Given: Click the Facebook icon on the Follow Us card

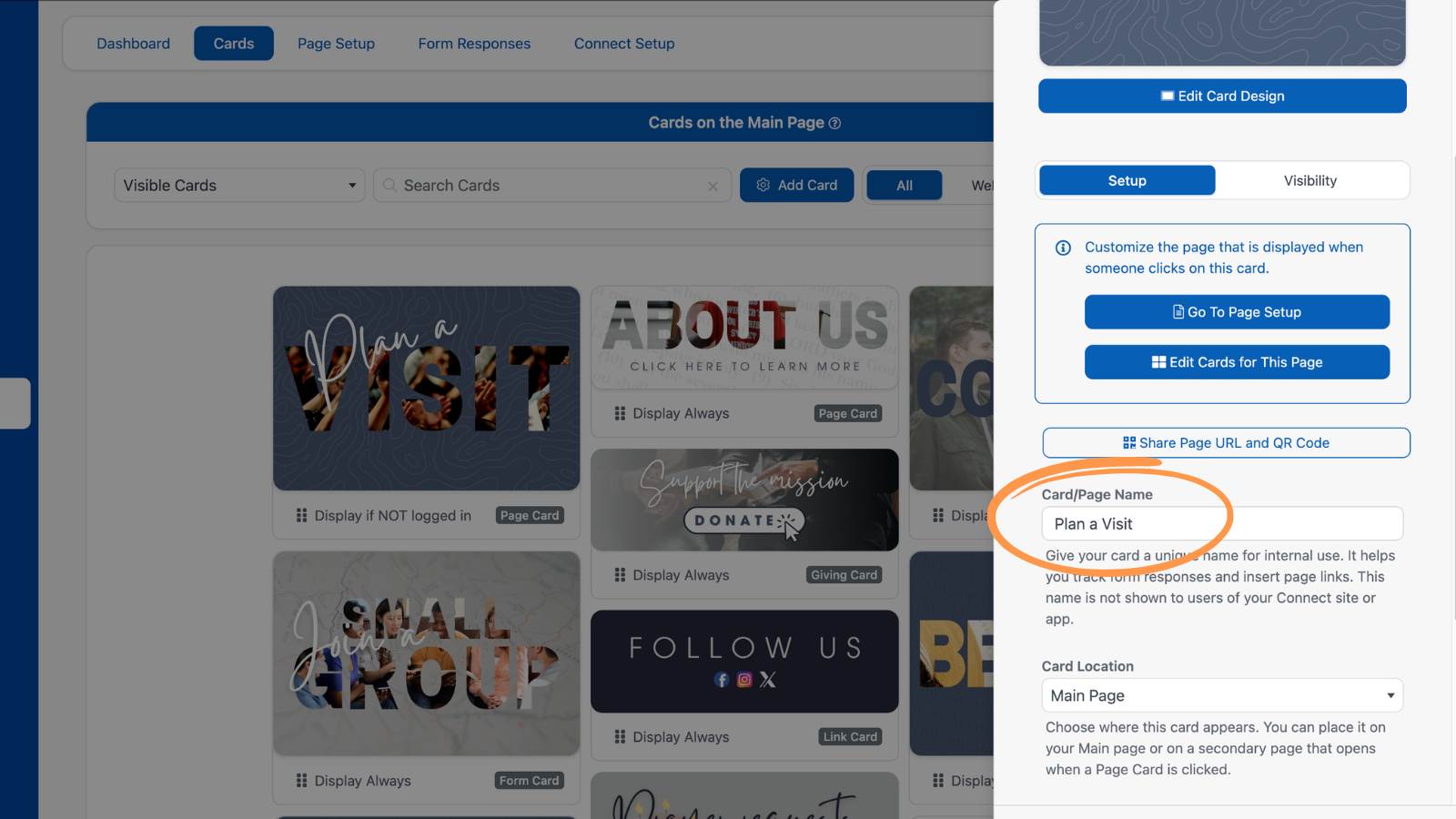Looking at the screenshot, I should click(722, 680).
